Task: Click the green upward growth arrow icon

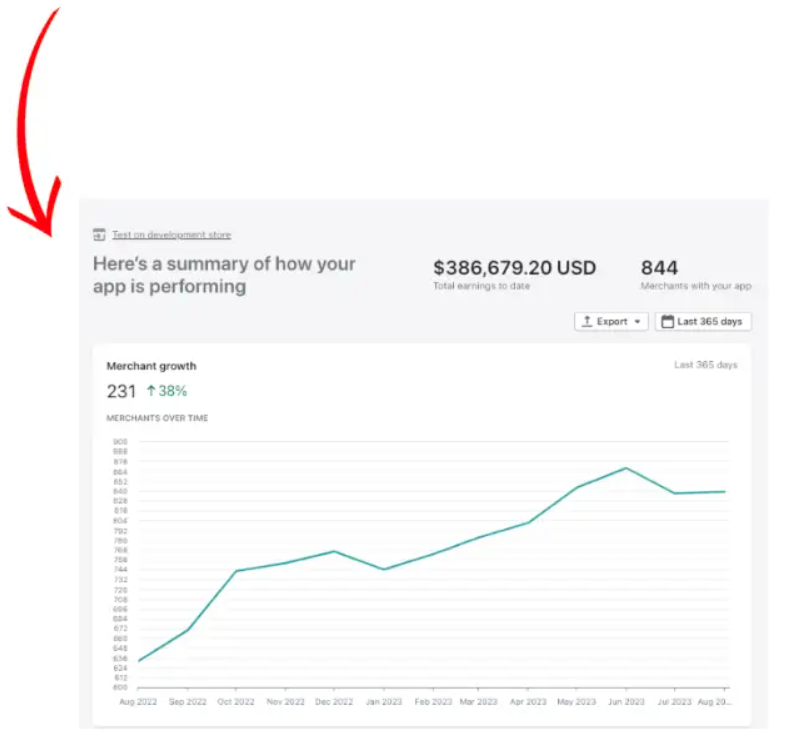Action: coord(150,391)
